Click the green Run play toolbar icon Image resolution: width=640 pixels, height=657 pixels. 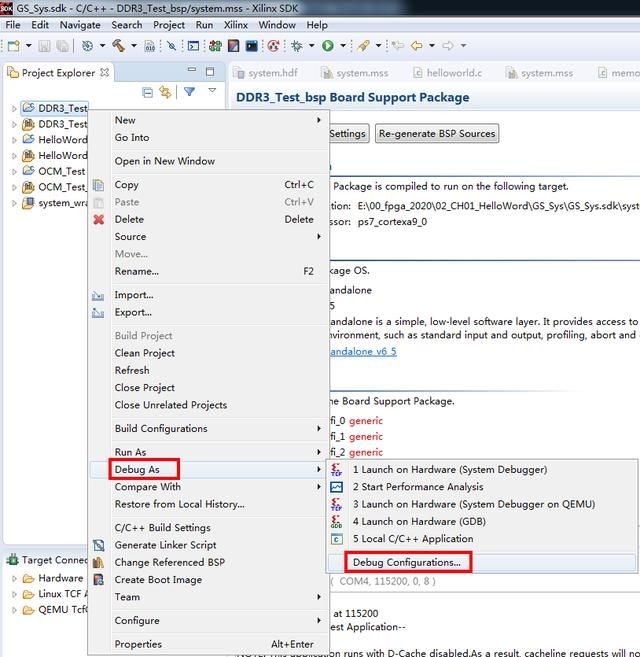tap(328, 46)
